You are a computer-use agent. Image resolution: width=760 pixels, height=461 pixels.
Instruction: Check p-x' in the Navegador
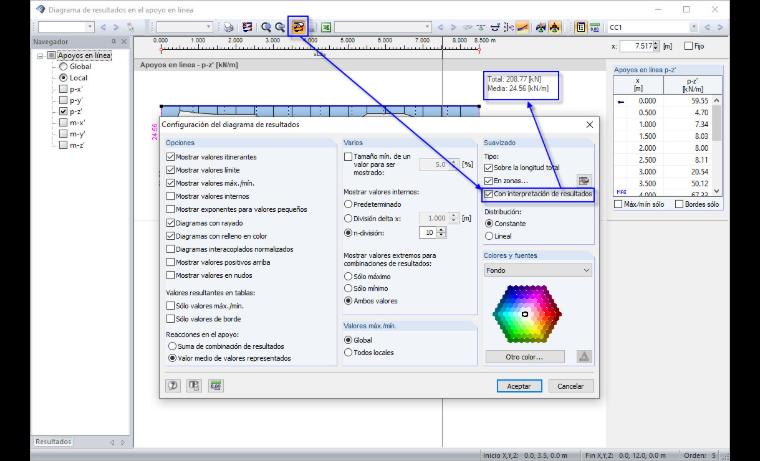click(x=63, y=89)
